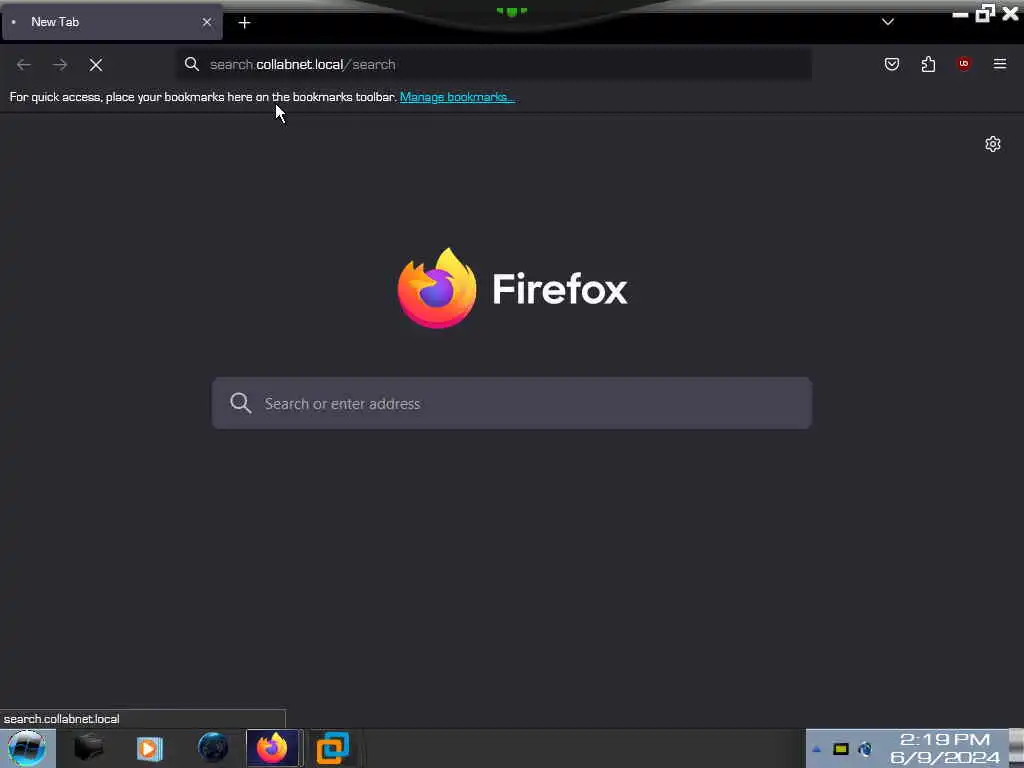
Task: Open the Extensions puzzle-piece menu
Action: tap(928, 64)
